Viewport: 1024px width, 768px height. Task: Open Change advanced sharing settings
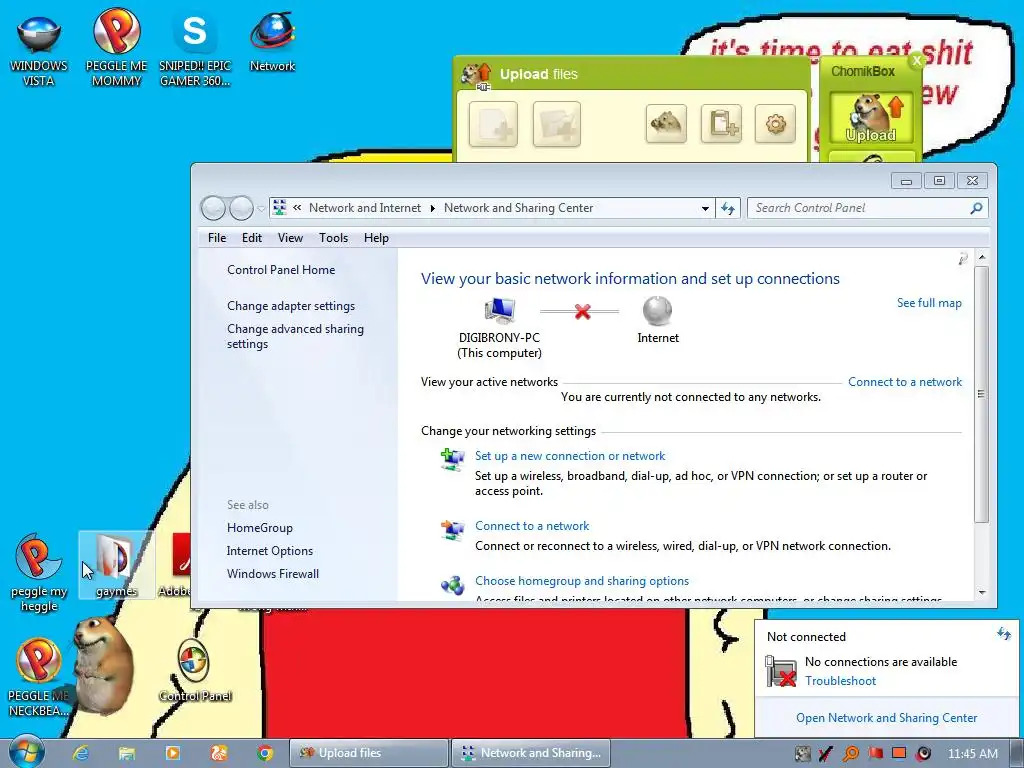[x=295, y=336]
